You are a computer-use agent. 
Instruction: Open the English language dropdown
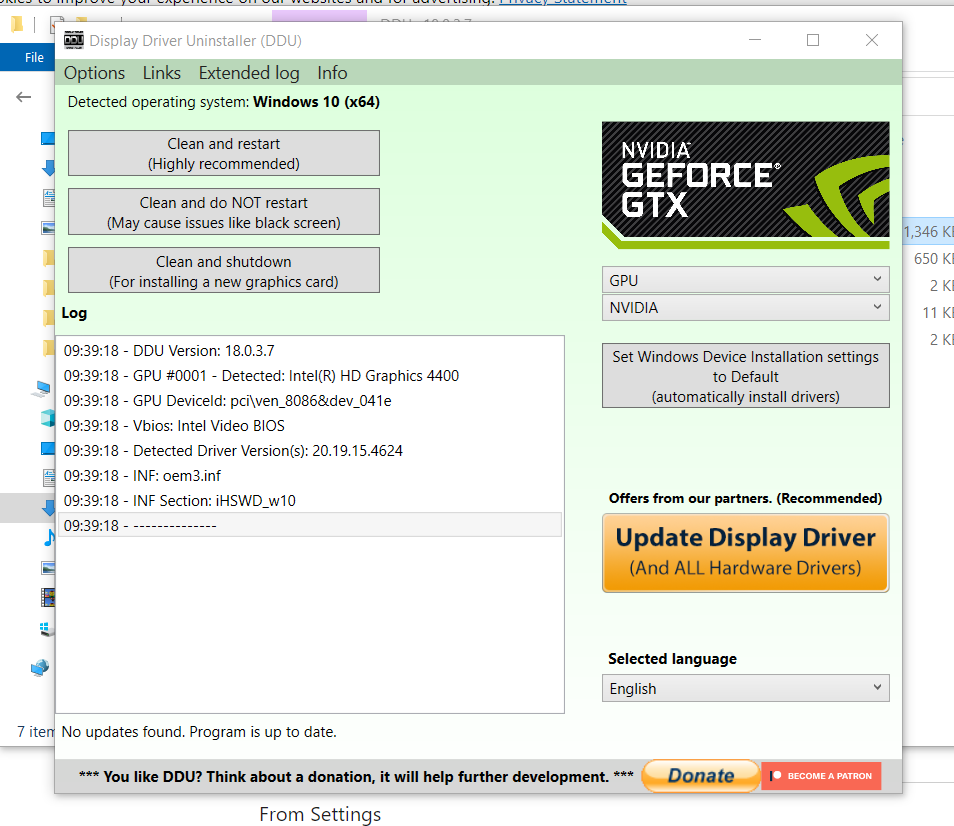point(745,688)
